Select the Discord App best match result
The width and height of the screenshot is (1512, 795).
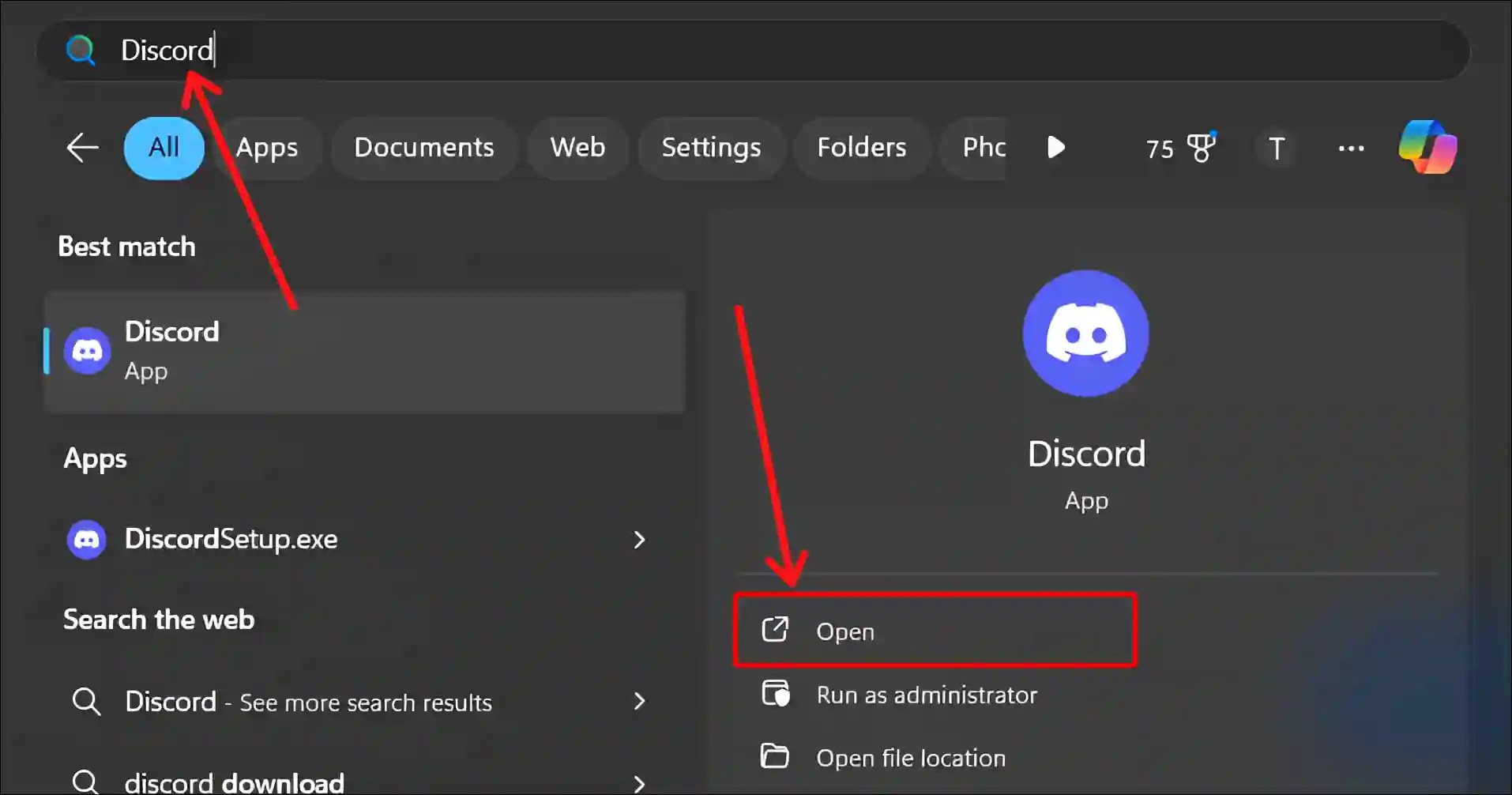(x=365, y=352)
